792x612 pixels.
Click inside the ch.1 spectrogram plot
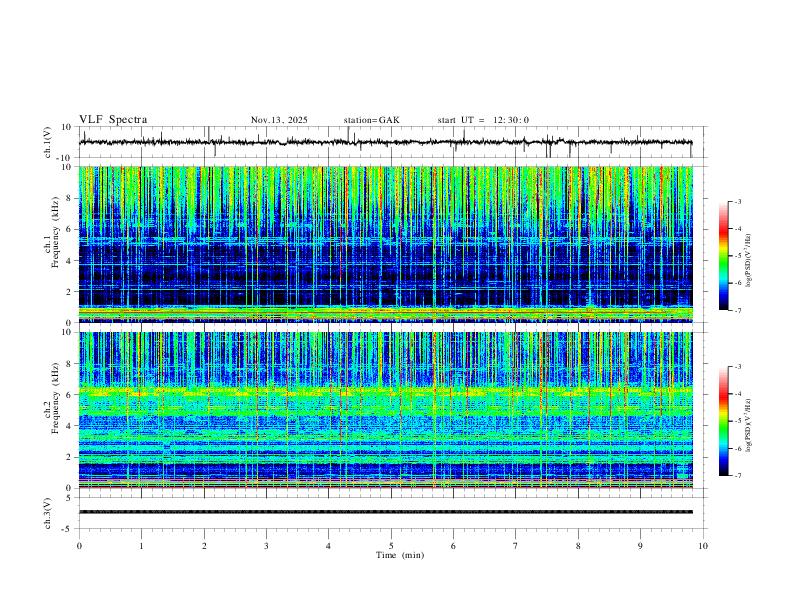386,244
